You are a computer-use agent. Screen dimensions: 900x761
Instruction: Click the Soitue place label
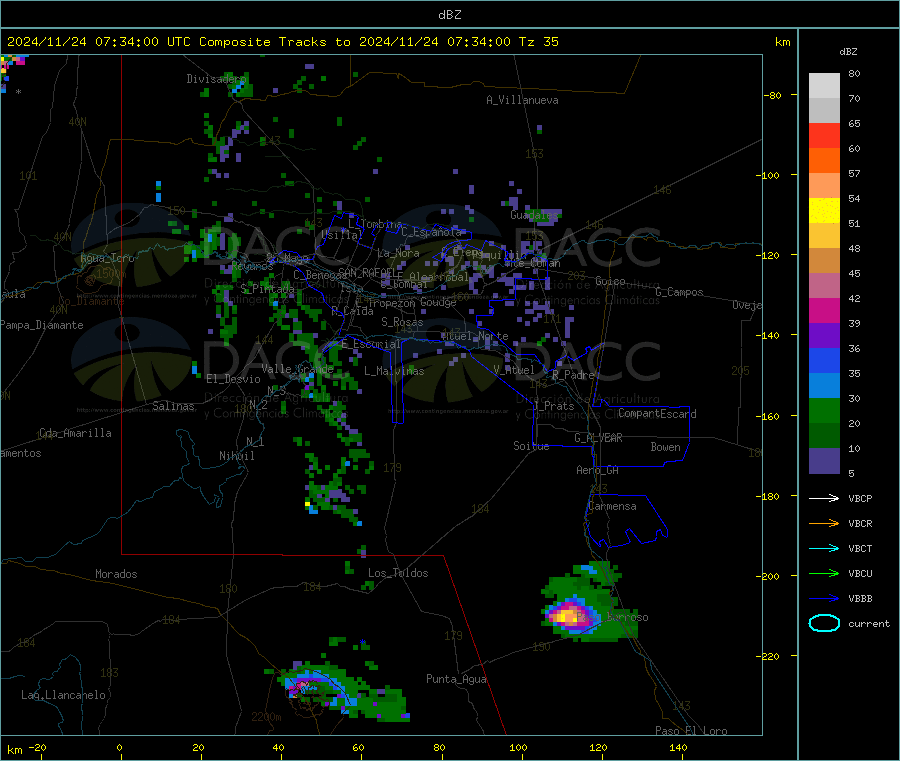pyautogui.click(x=531, y=446)
